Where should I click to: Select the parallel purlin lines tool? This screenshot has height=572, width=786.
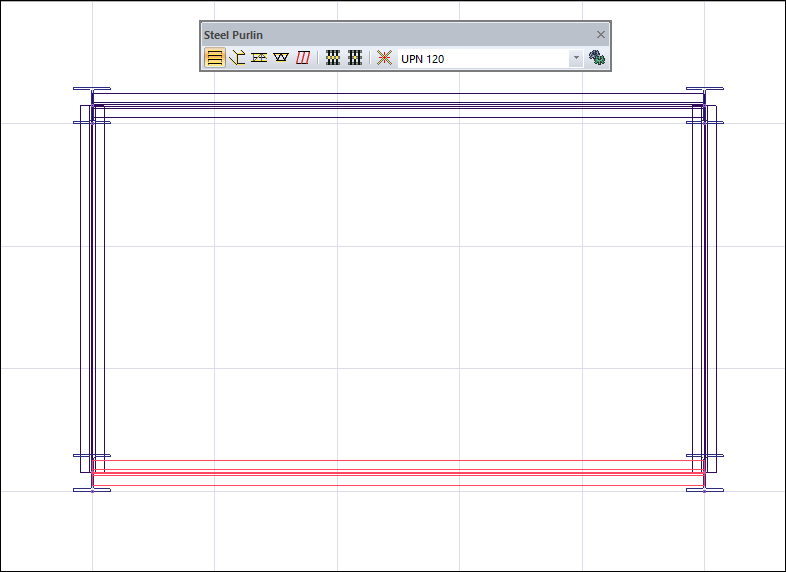(215, 58)
